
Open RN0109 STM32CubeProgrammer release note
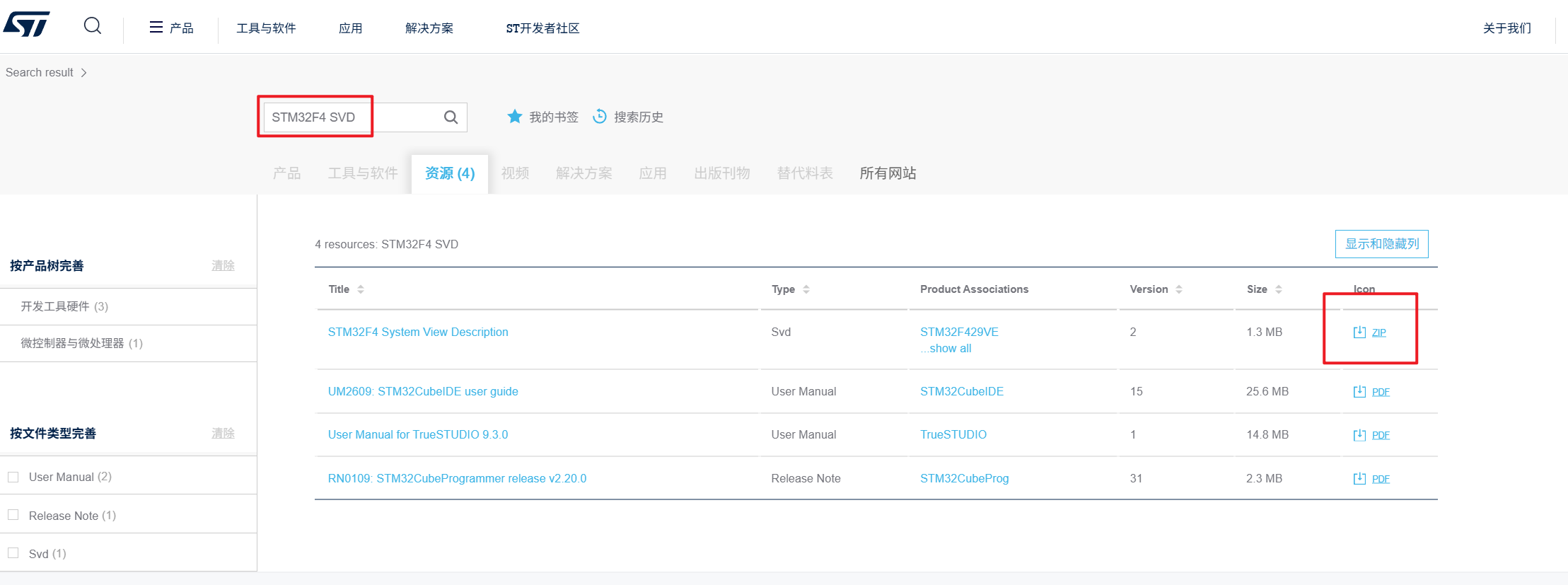(x=457, y=478)
